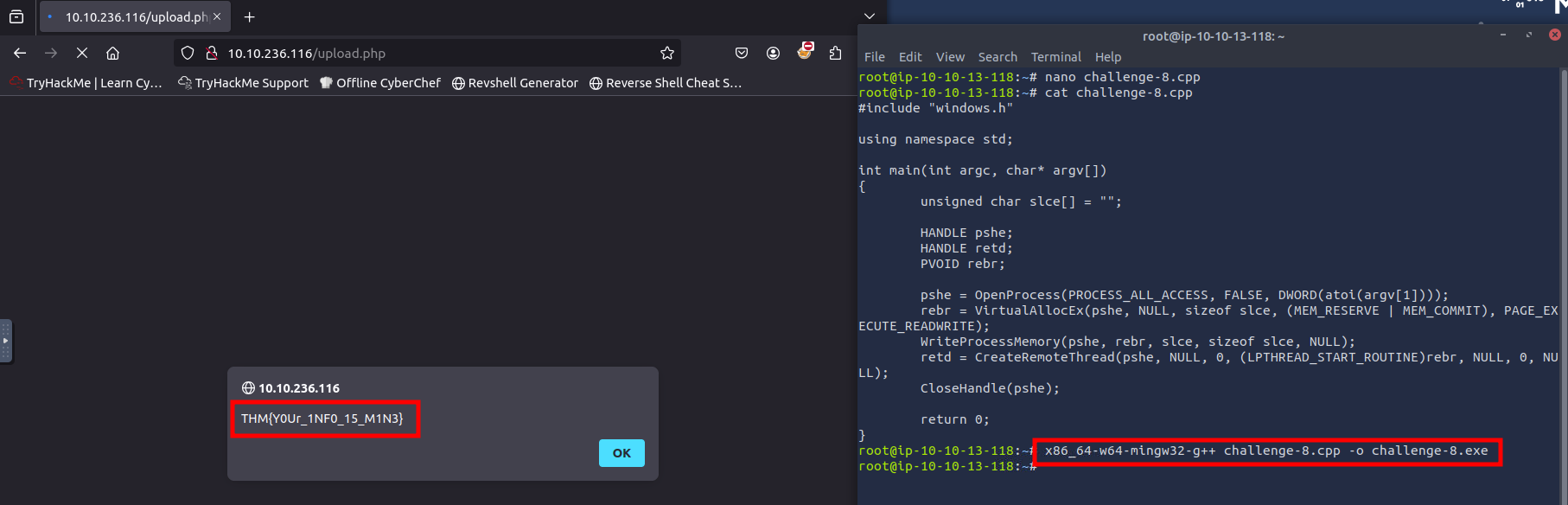Minimize the root@ip-10-10-13-118 terminal window

point(1503,35)
